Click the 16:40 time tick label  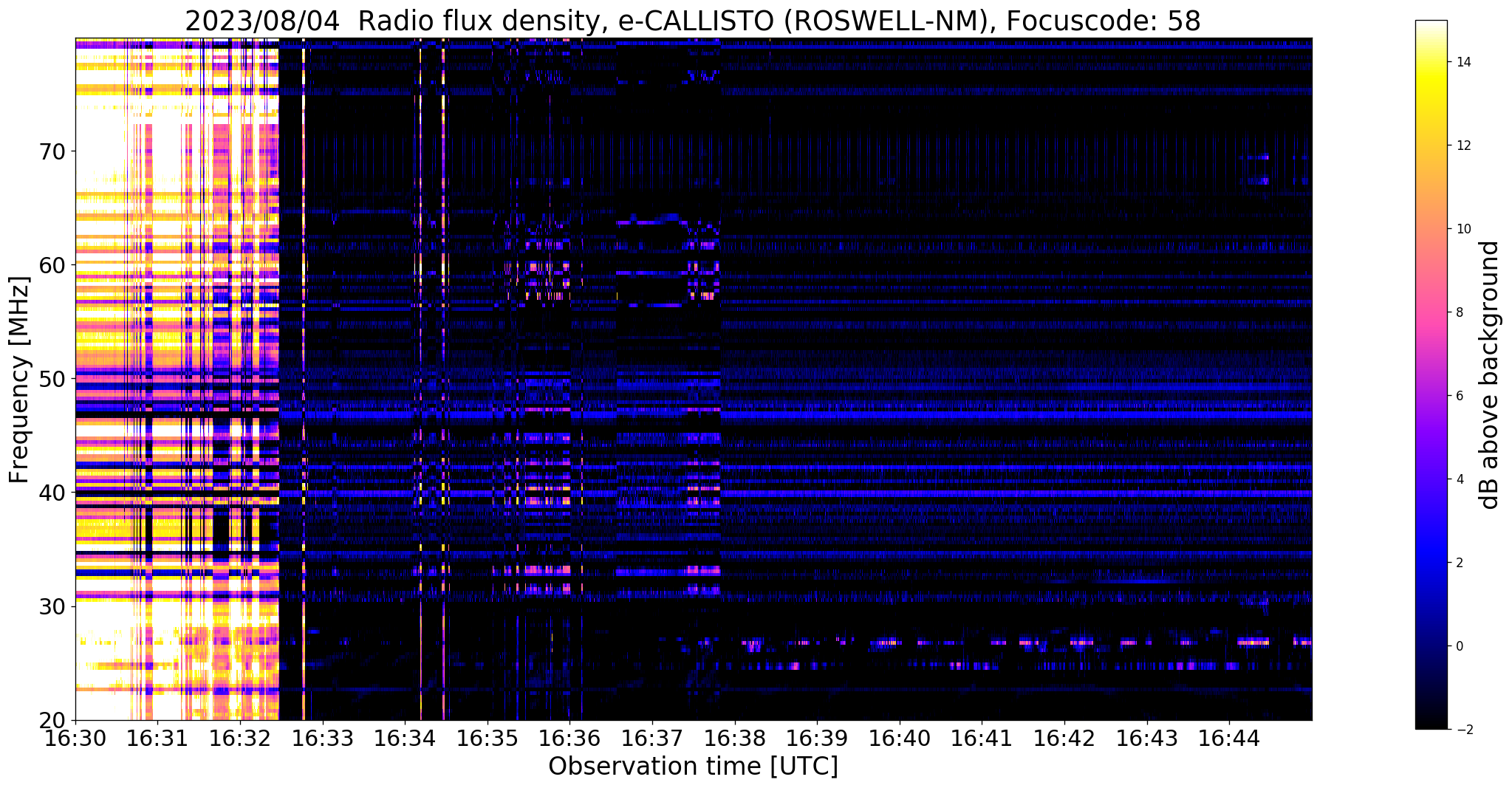(x=900, y=739)
